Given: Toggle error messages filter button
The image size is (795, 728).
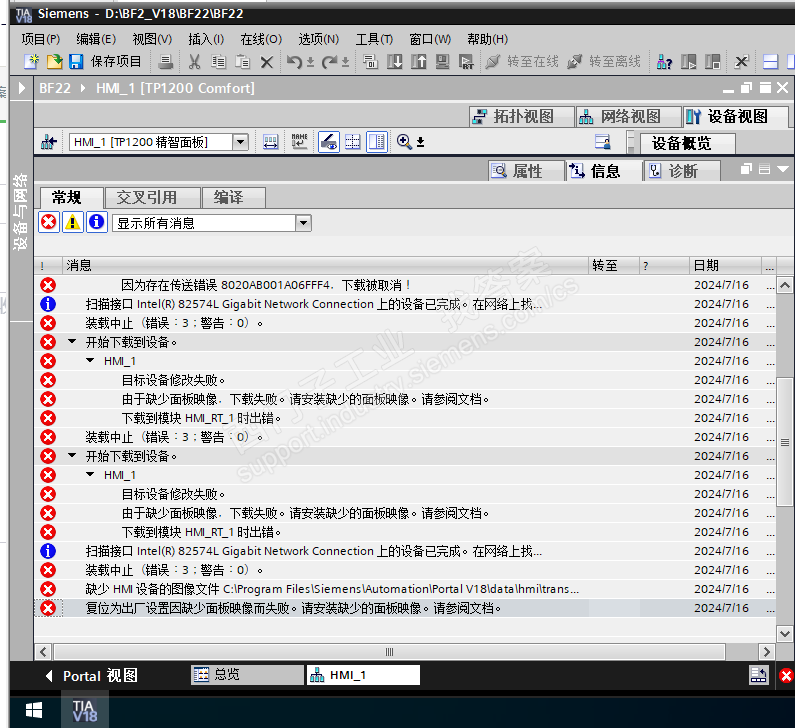Looking at the screenshot, I should (x=49, y=222).
